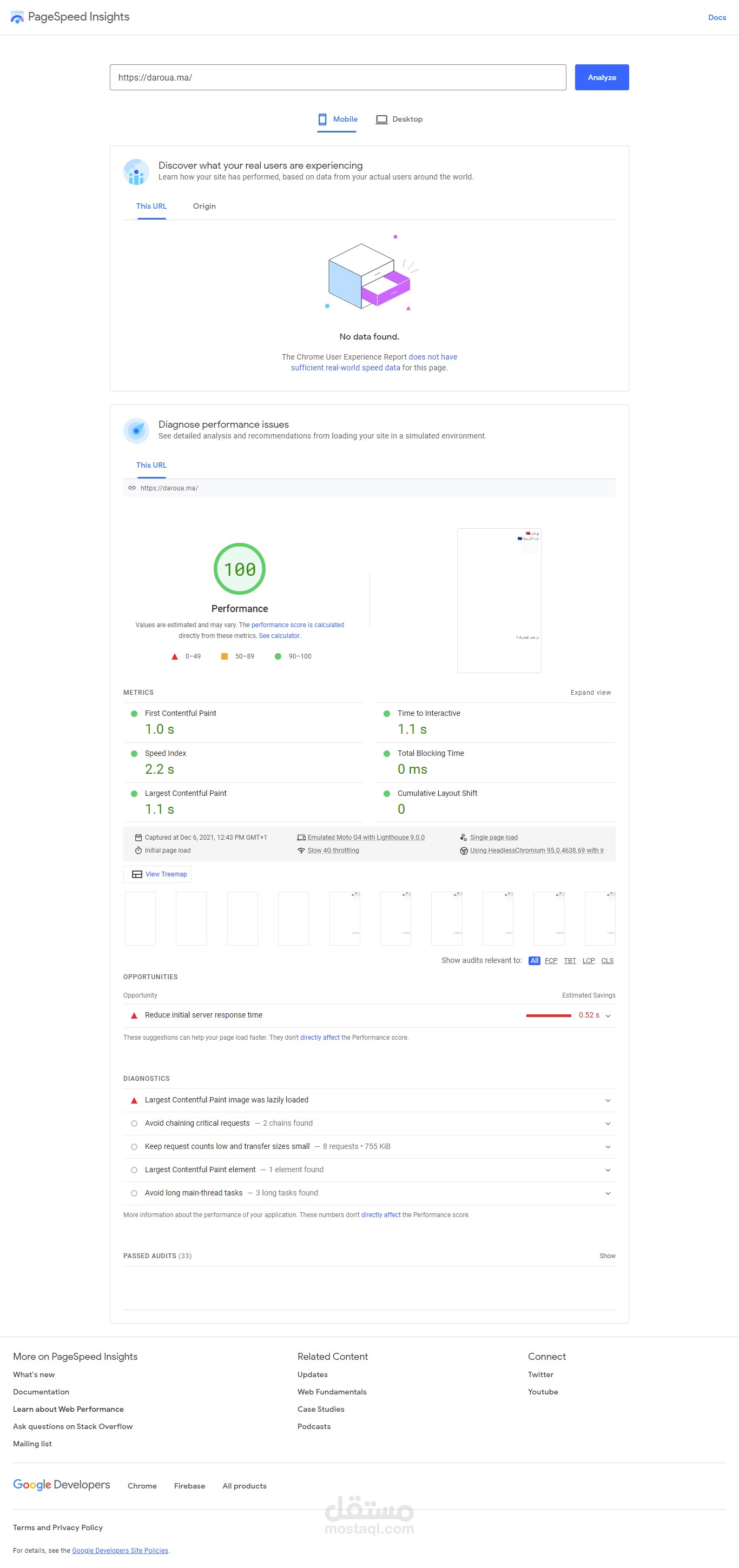739x1568 pixels.
Task: Open the View Treemap button
Action: point(157,873)
